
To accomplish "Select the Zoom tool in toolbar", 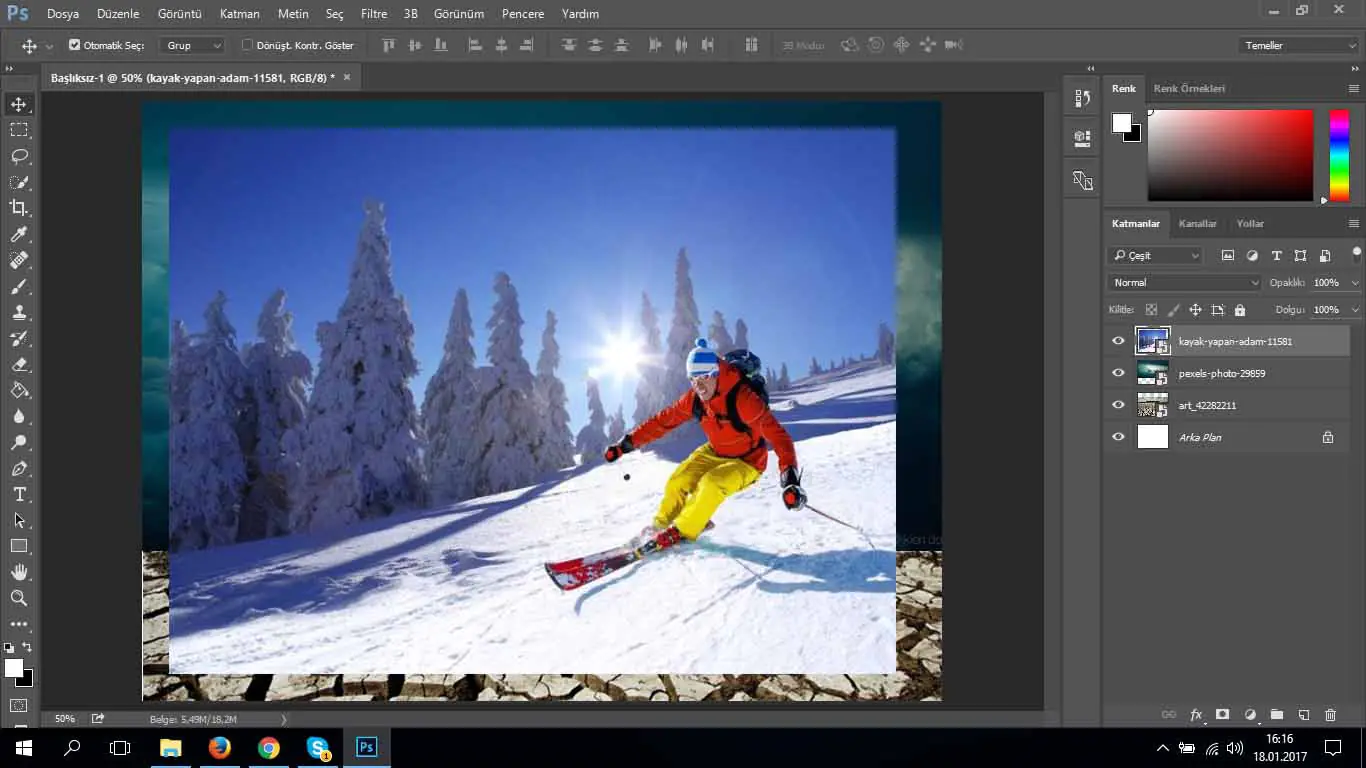I will point(19,598).
